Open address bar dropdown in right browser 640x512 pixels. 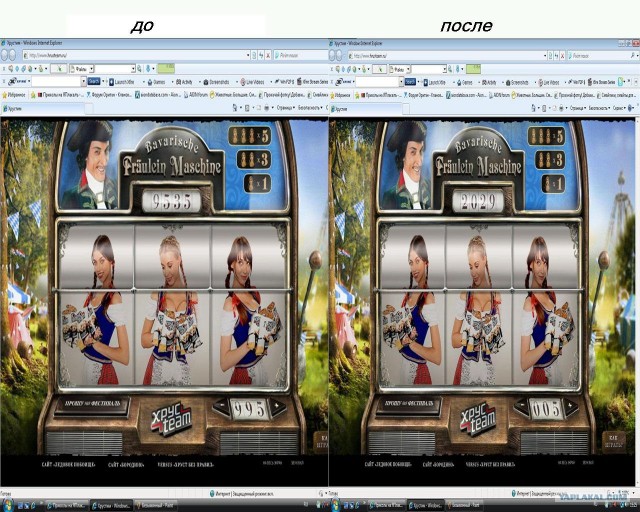544,55
